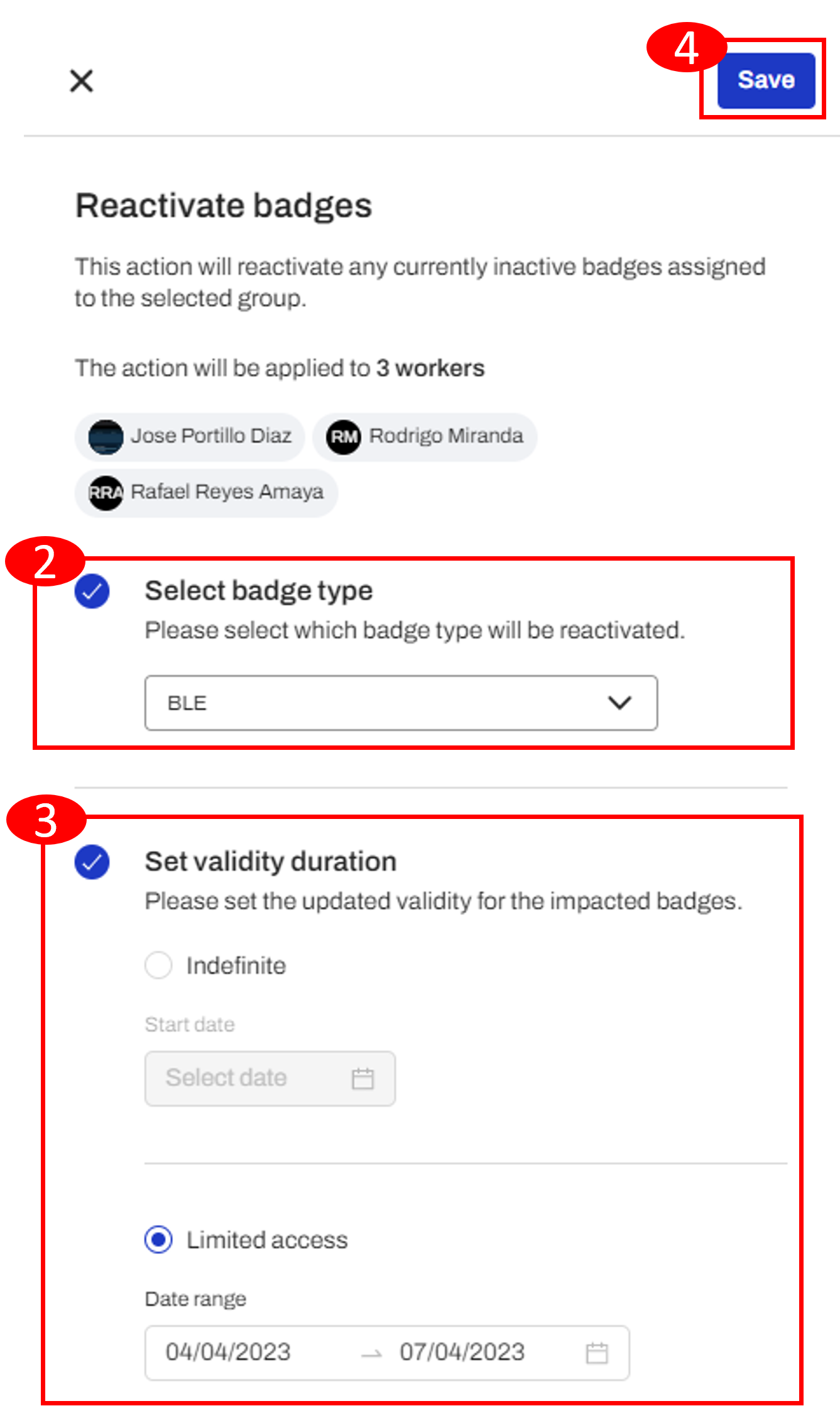Click the Rodrigo Miranda worker chip
This screenshot has width=840, height=1423.
pos(425,437)
